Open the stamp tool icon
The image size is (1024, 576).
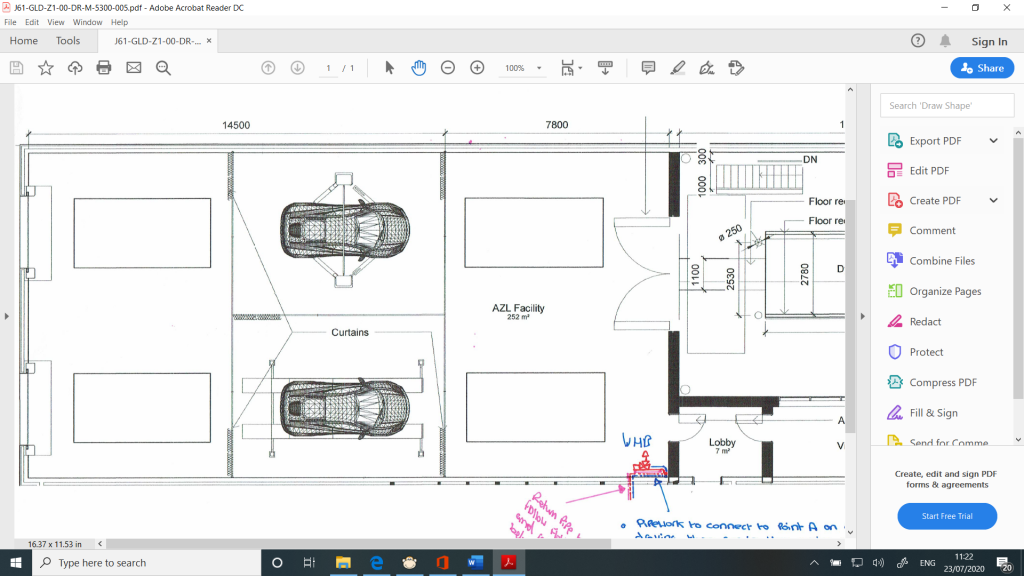click(736, 68)
